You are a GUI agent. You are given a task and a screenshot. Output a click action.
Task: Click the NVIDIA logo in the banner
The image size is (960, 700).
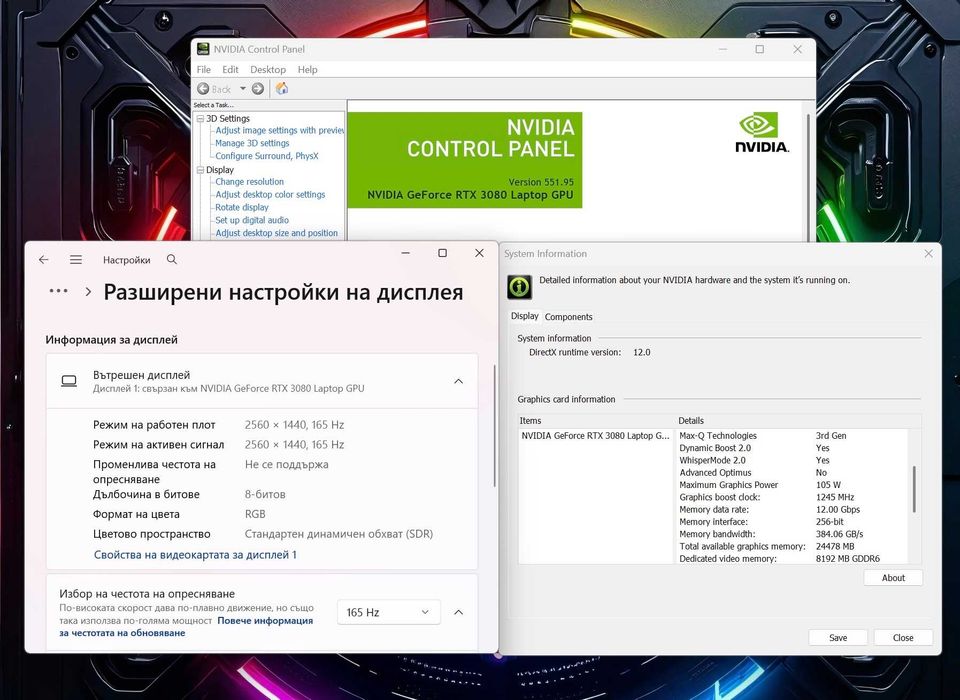pyautogui.click(x=762, y=132)
